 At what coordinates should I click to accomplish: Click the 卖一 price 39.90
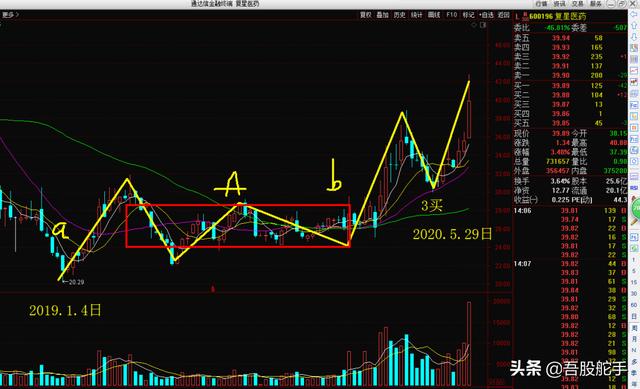pos(561,76)
